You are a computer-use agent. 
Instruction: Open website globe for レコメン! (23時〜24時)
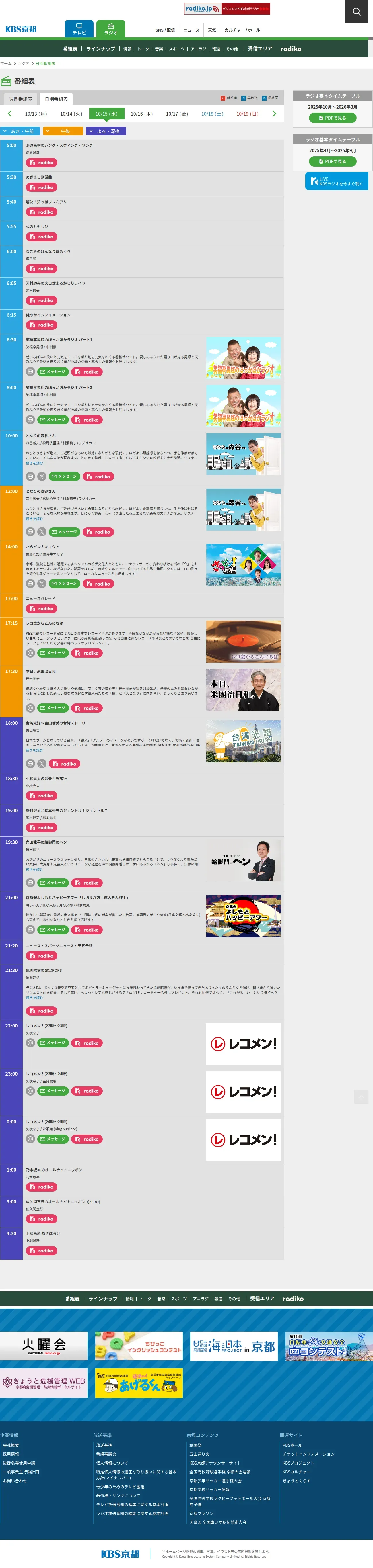(x=30, y=1091)
